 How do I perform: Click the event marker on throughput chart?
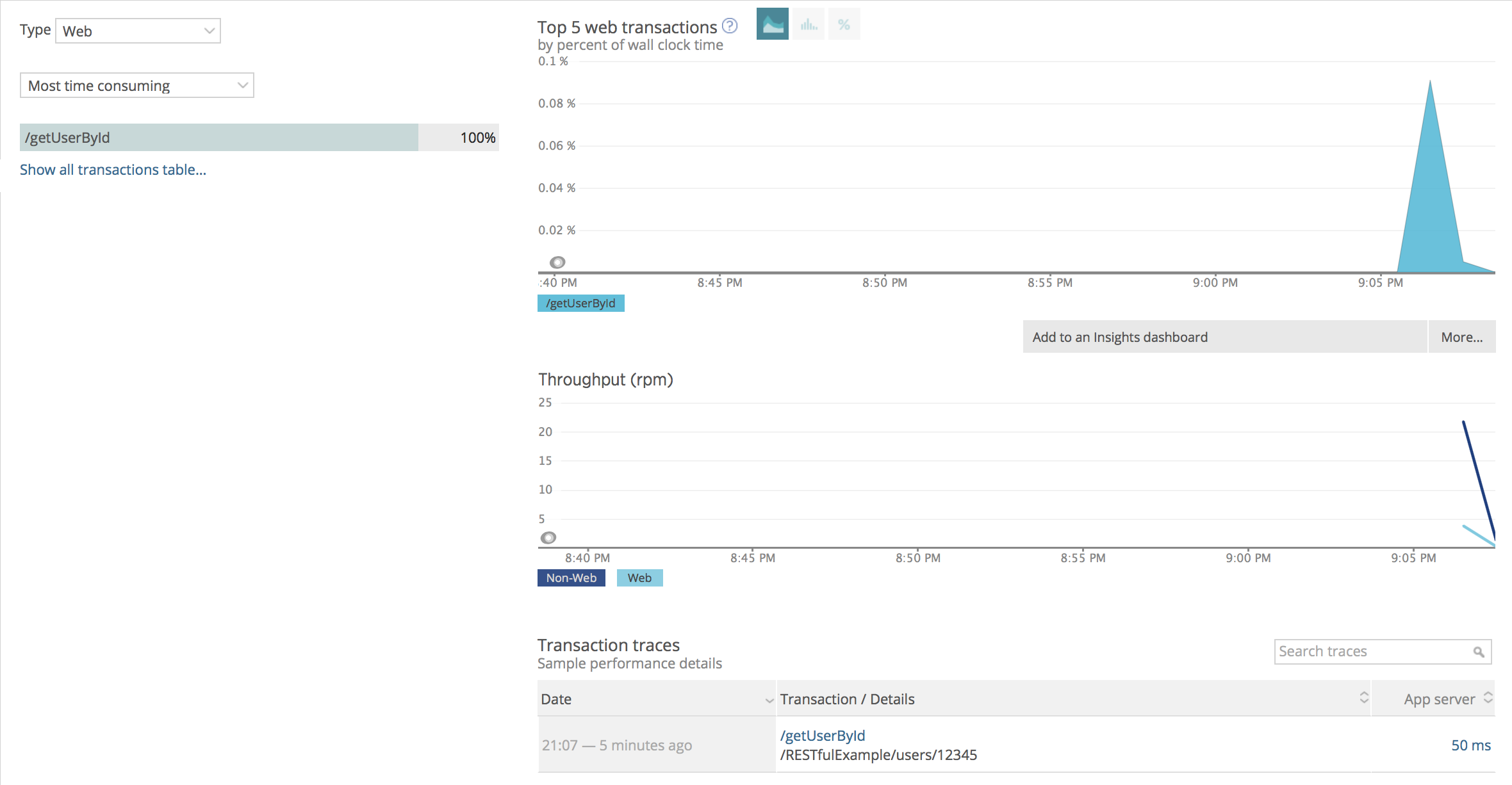coord(548,537)
